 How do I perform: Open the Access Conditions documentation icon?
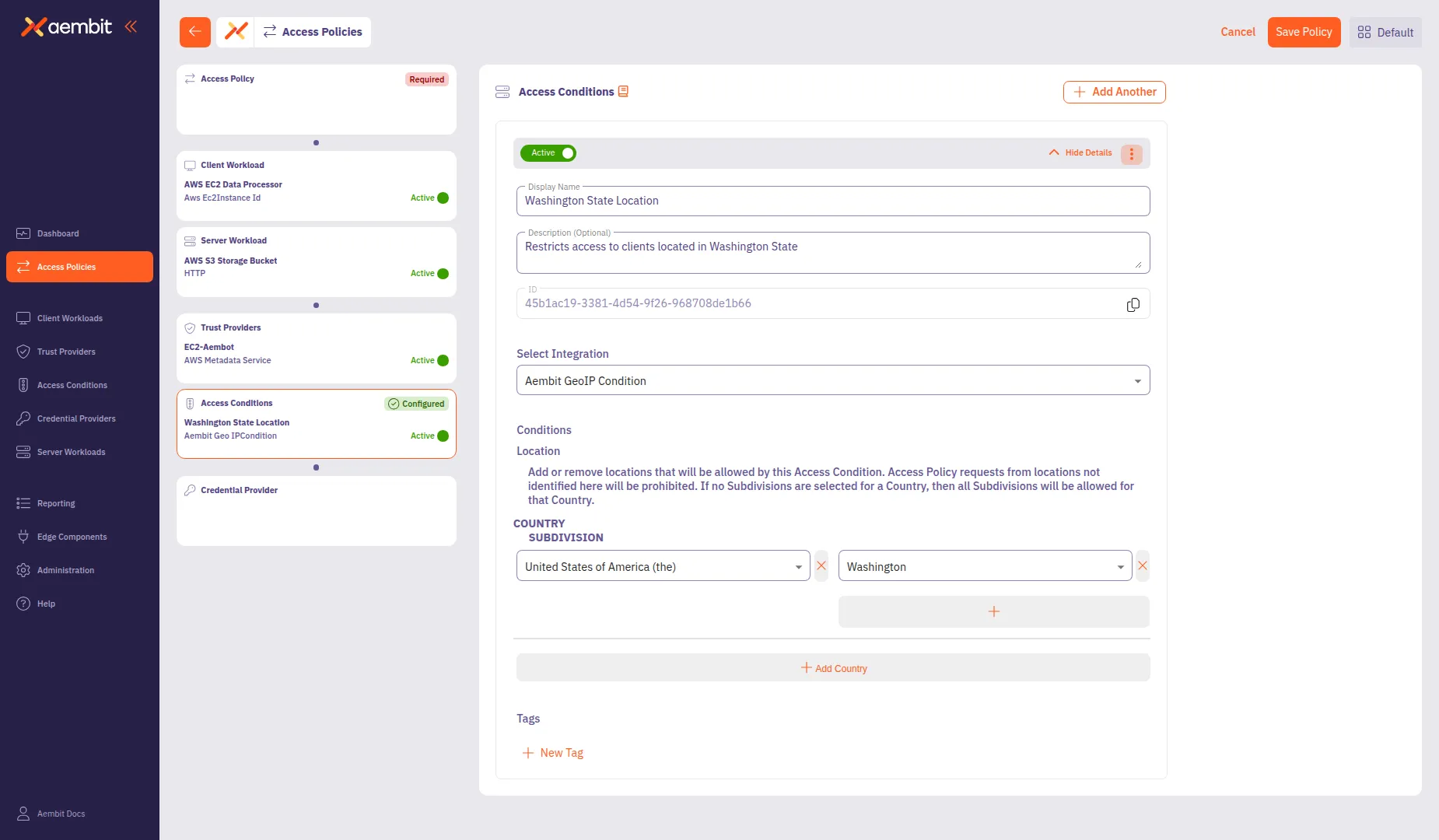click(x=623, y=92)
